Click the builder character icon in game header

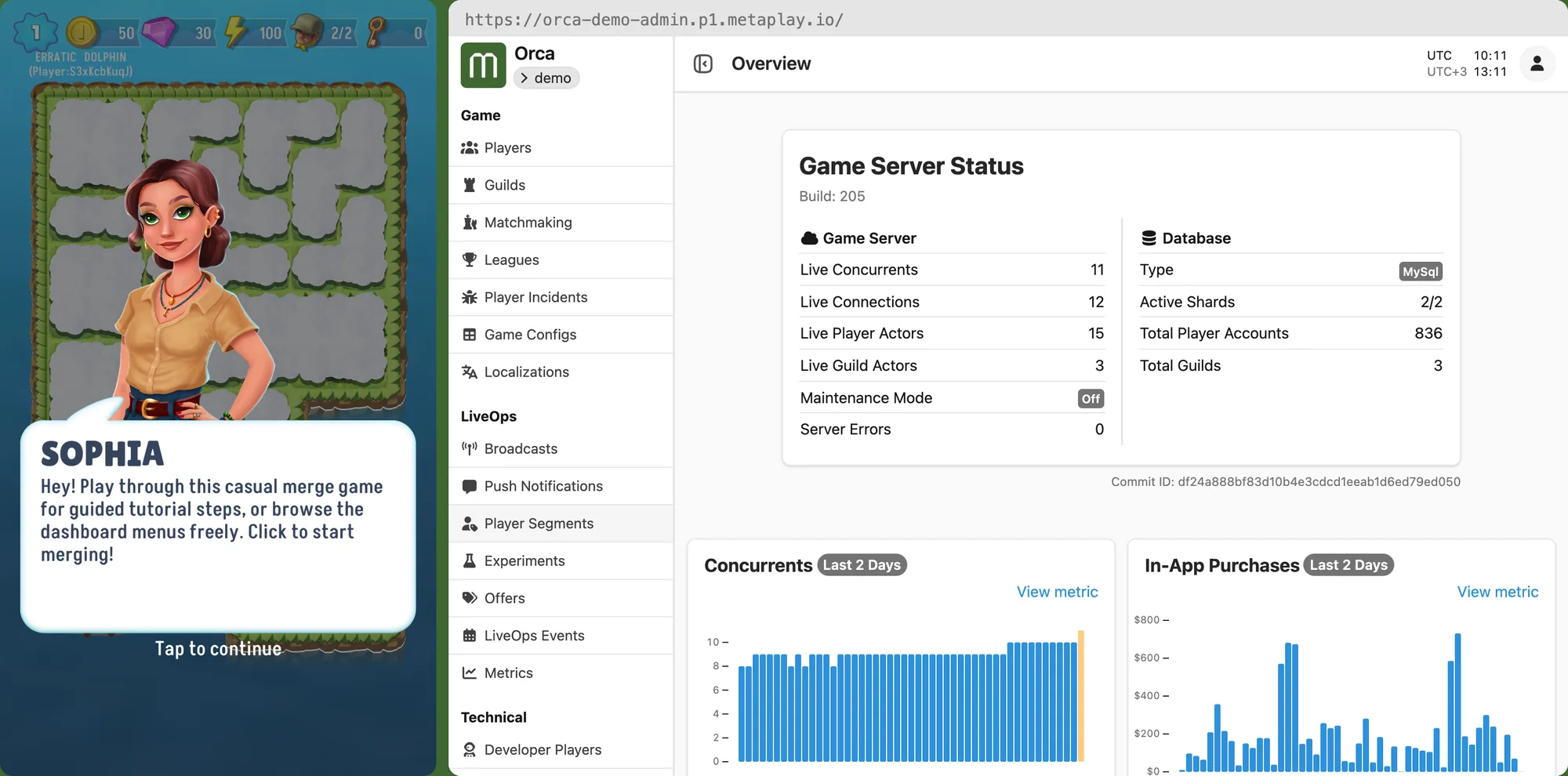click(x=307, y=31)
